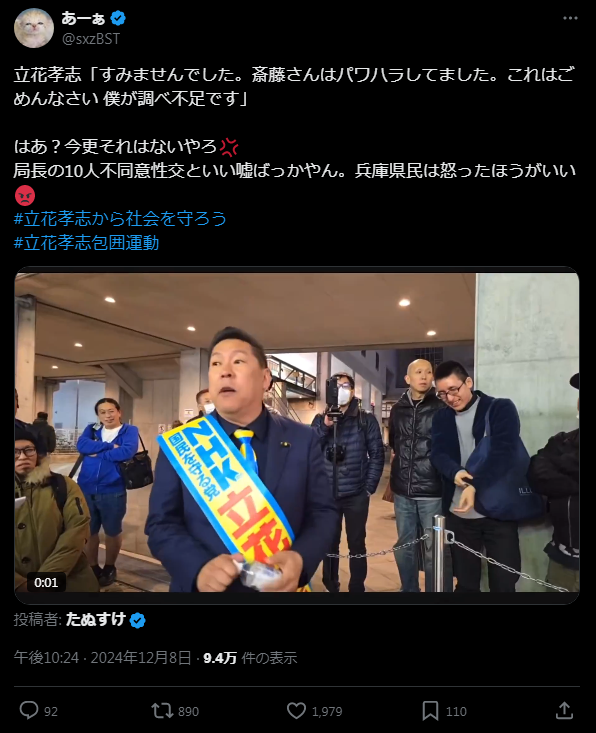Open the three-dot more options menu
The height and width of the screenshot is (733, 596).
[x=570, y=18]
